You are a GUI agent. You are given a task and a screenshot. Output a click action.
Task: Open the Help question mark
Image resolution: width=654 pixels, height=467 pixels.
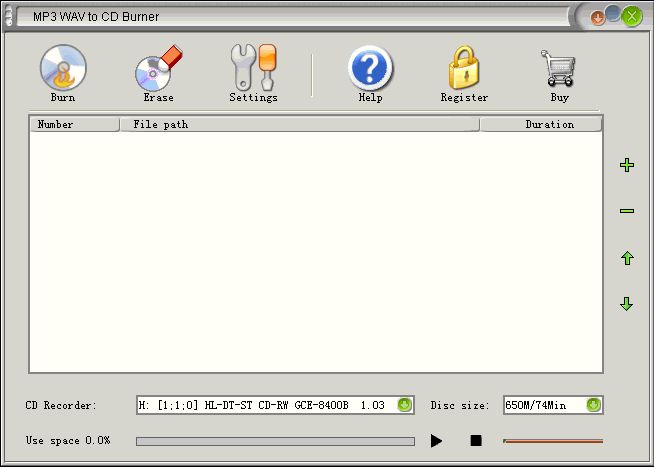click(x=370, y=68)
